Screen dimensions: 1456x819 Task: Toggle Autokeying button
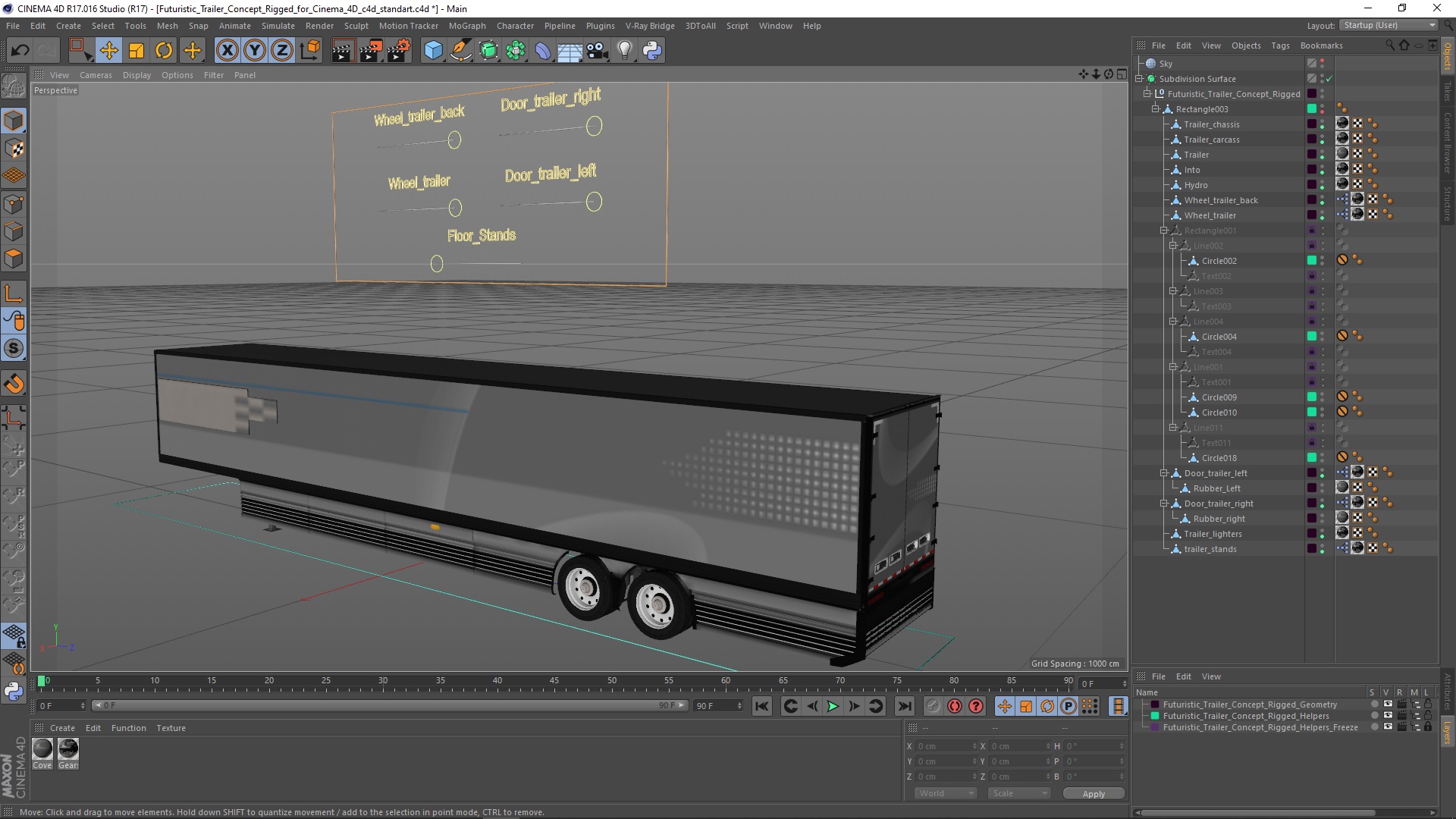tap(955, 706)
